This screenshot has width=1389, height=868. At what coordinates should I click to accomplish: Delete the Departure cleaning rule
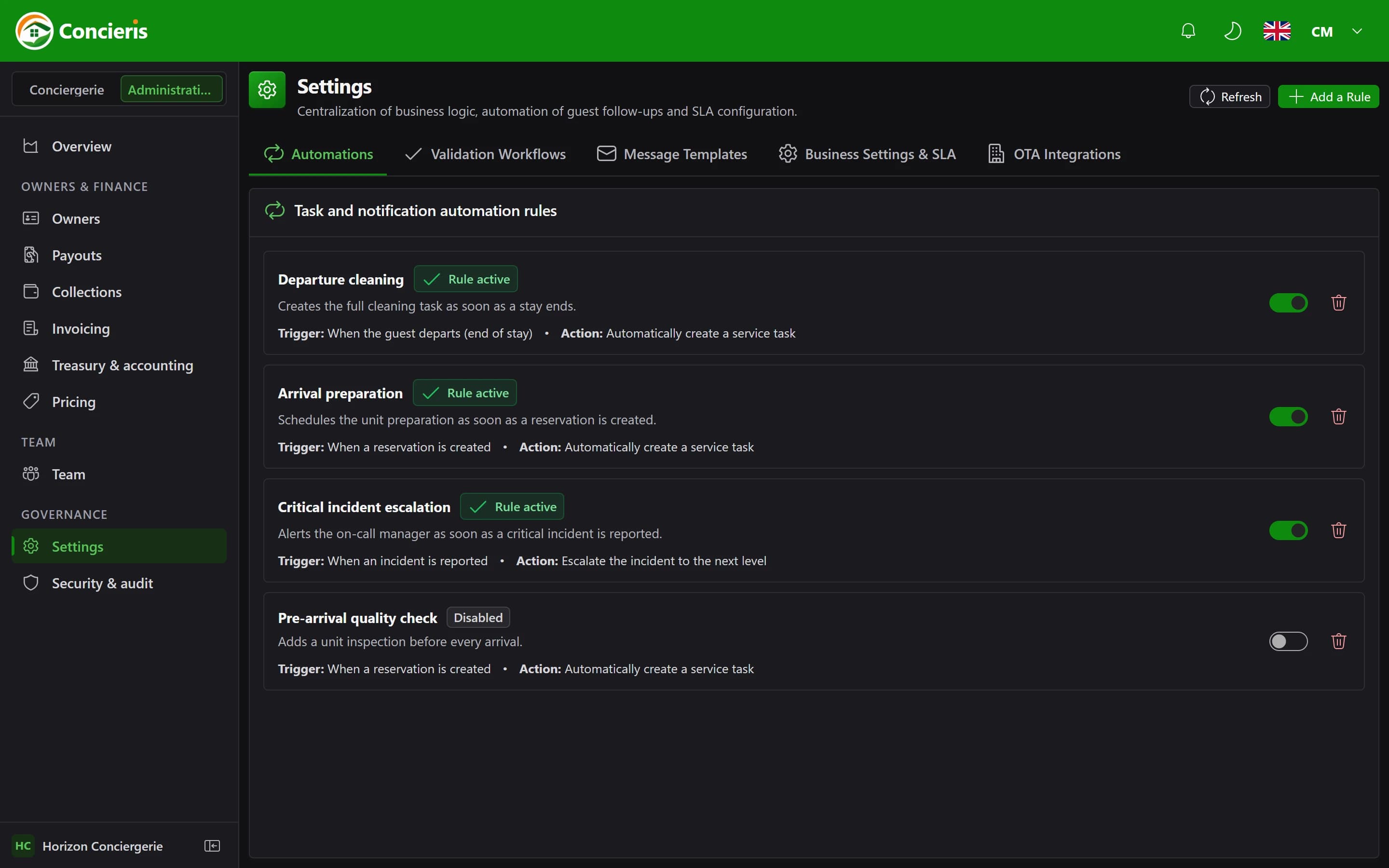tap(1338, 302)
